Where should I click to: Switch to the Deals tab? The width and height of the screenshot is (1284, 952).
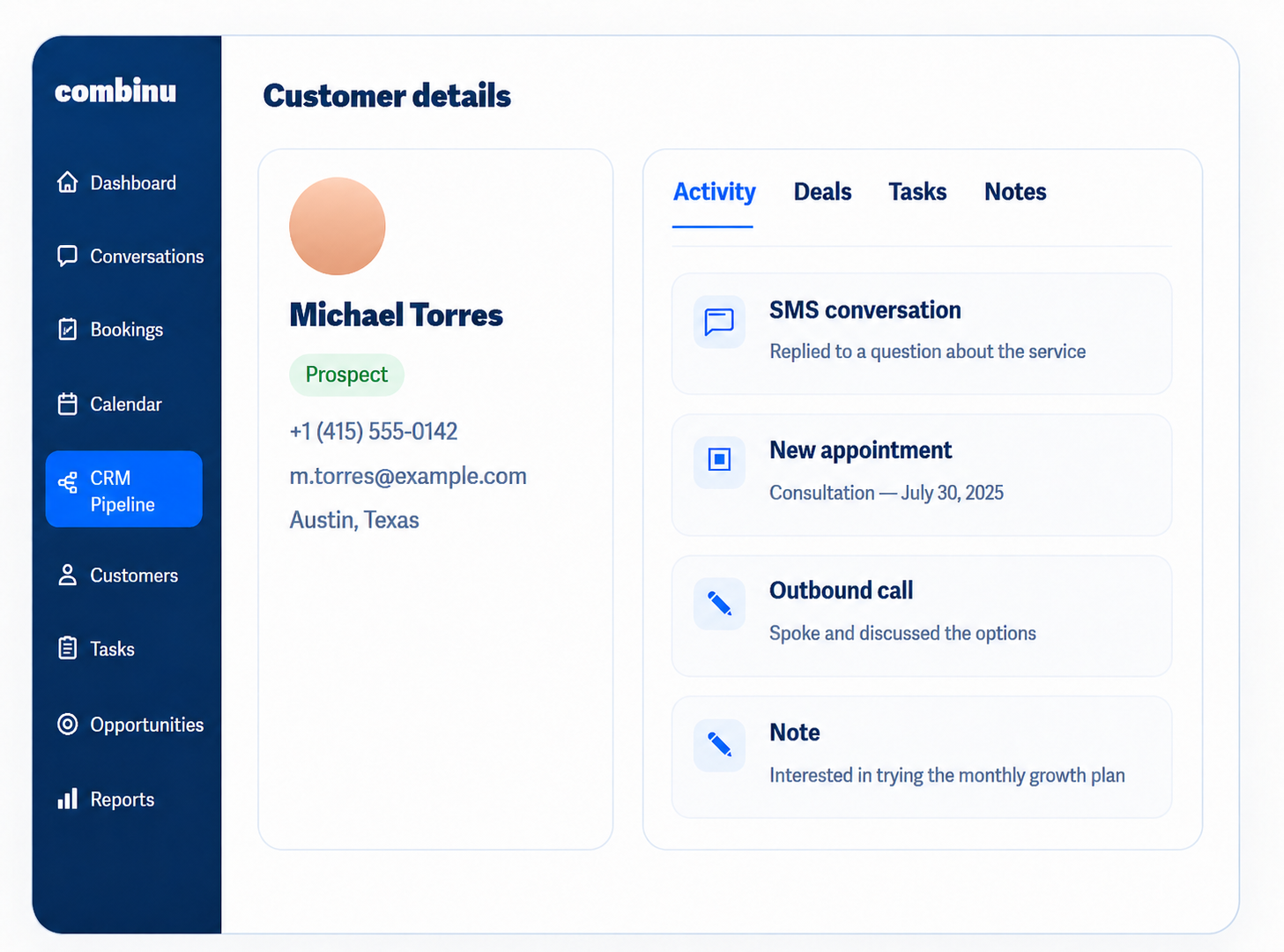pos(822,191)
